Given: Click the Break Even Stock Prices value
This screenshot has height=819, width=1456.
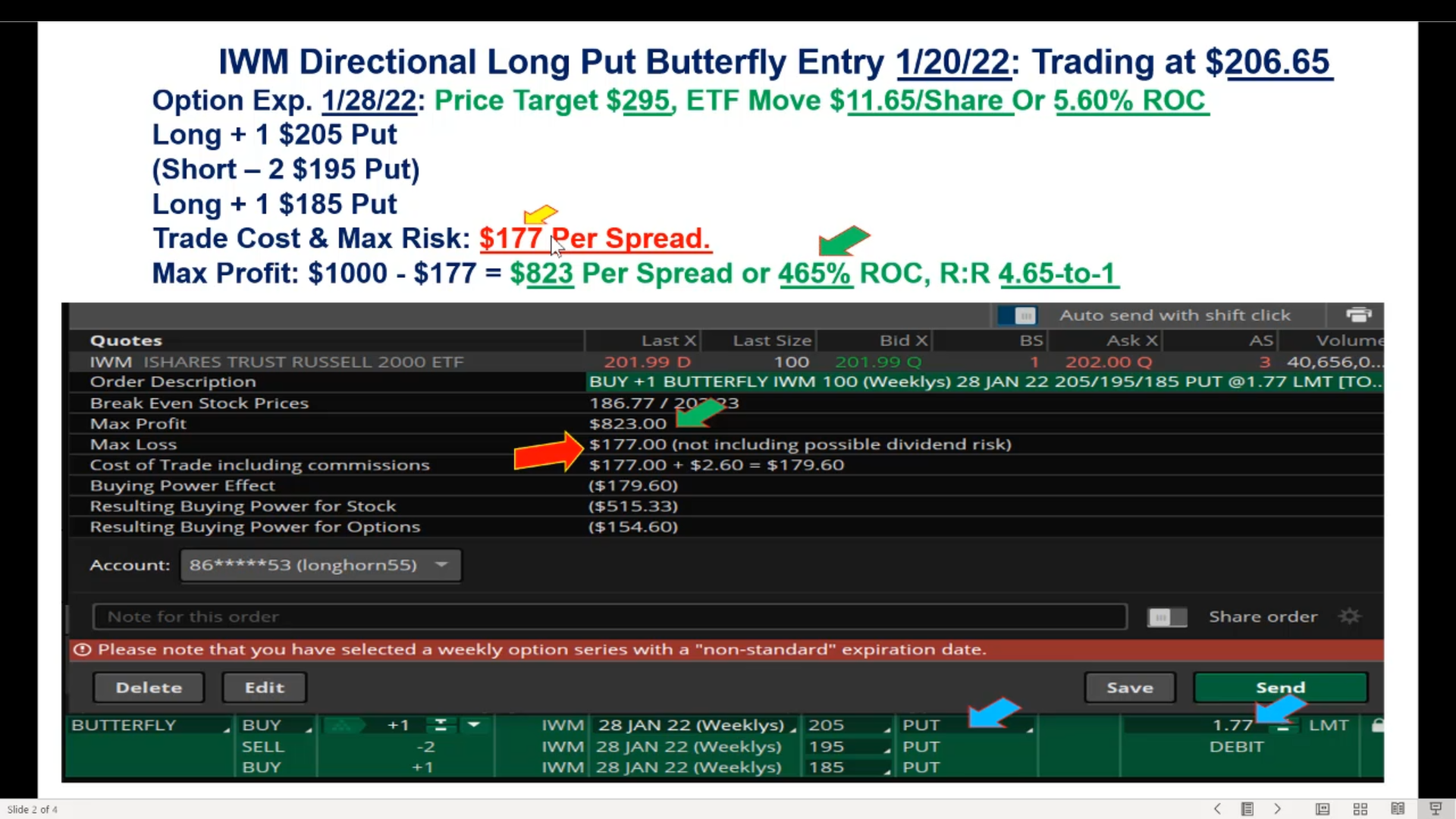Looking at the screenshot, I should (664, 403).
